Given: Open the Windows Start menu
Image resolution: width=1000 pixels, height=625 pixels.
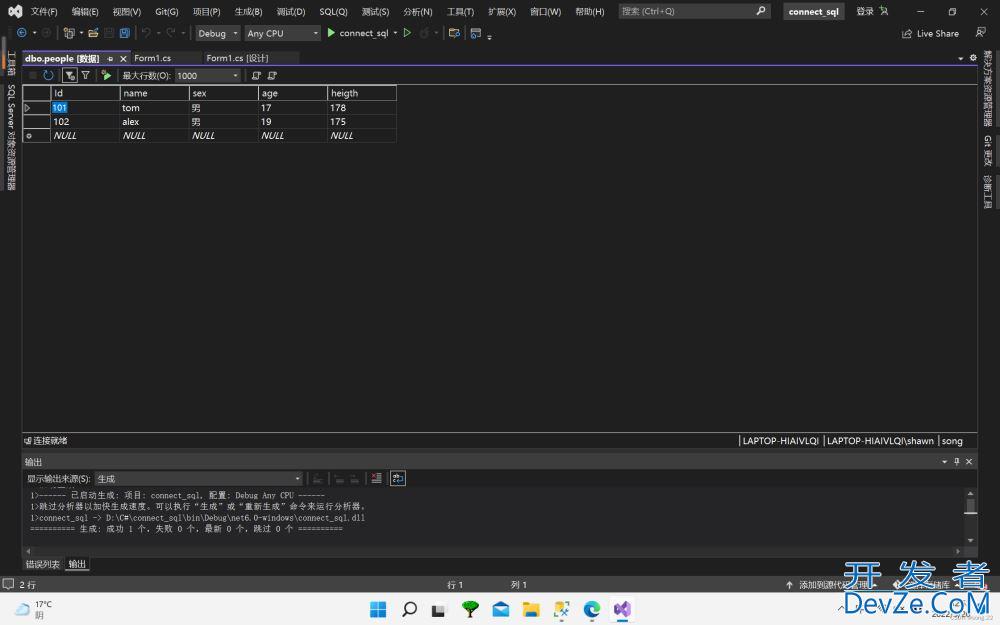Looking at the screenshot, I should coord(378,610).
